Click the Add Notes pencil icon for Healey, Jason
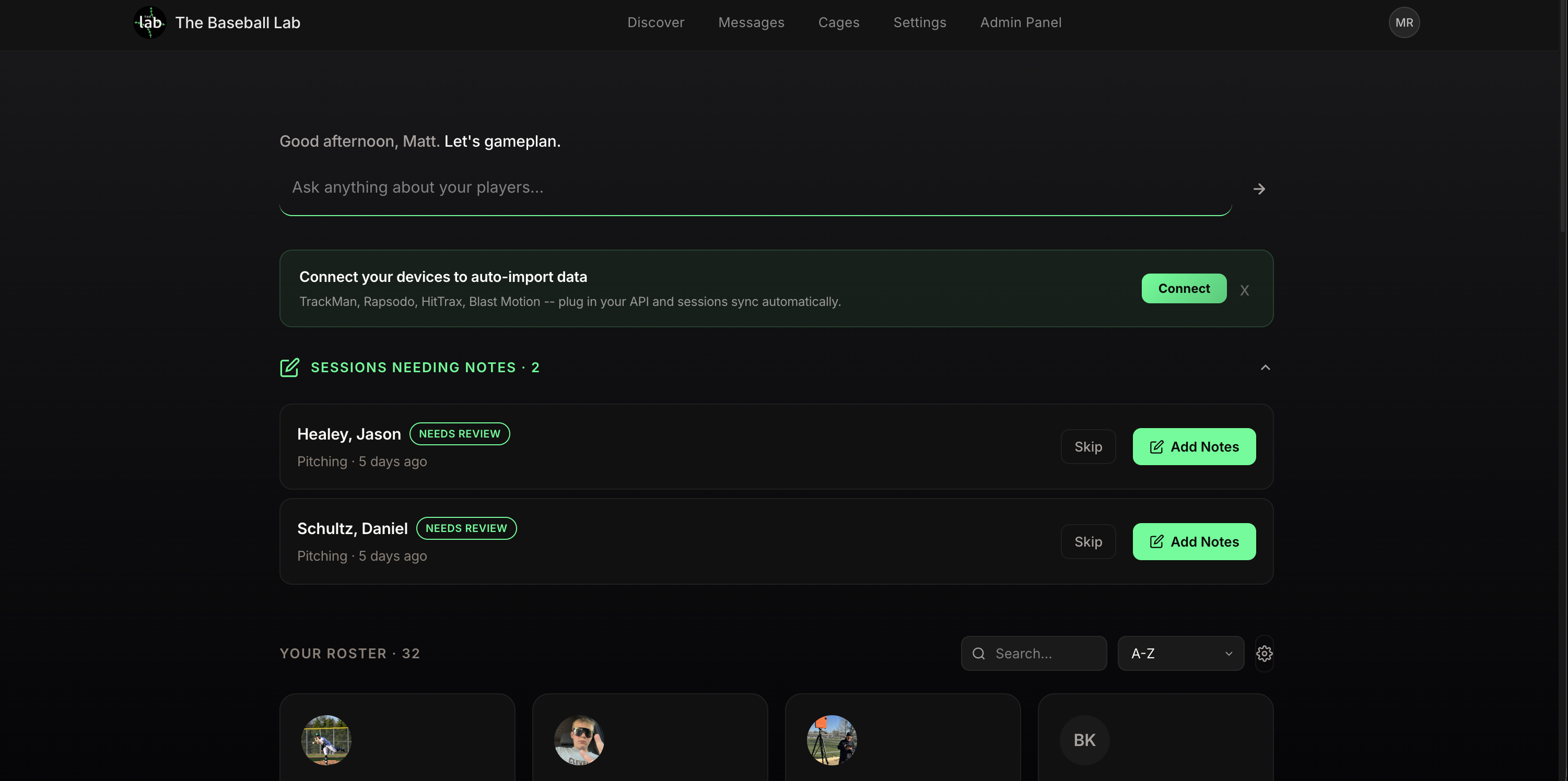This screenshot has height=781, width=1568. point(1156,446)
